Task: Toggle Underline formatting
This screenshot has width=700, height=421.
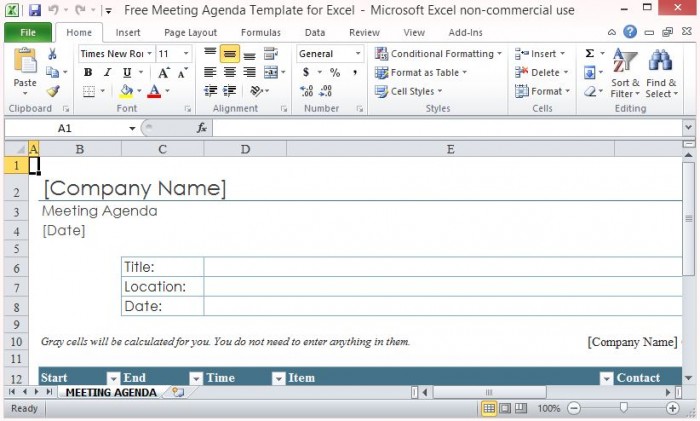Action: pos(127,72)
